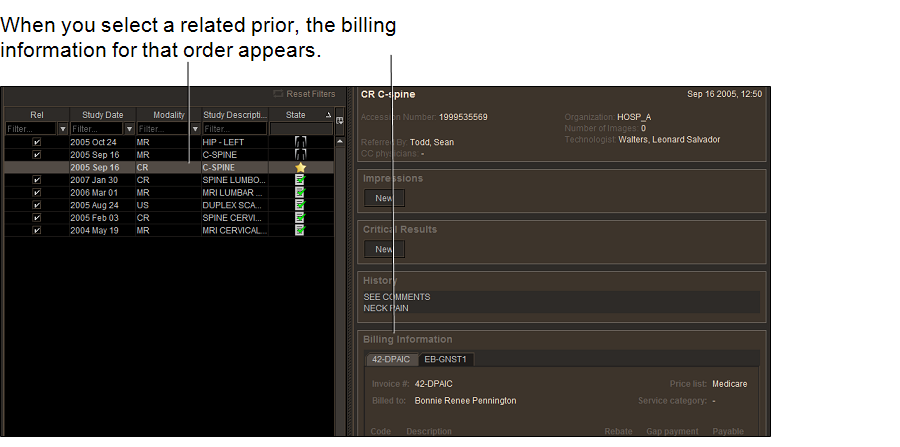This screenshot has height=447, width=900.
Task: Click the reported state icon for DUPLEX SCA row
Action: click(300, 205)
